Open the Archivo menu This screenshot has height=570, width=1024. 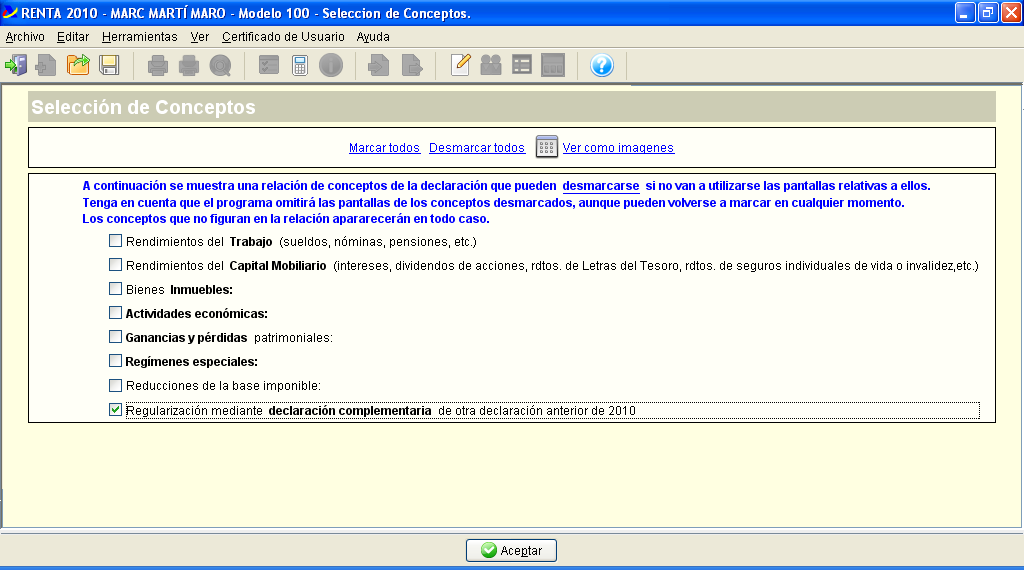pos(25,37)
